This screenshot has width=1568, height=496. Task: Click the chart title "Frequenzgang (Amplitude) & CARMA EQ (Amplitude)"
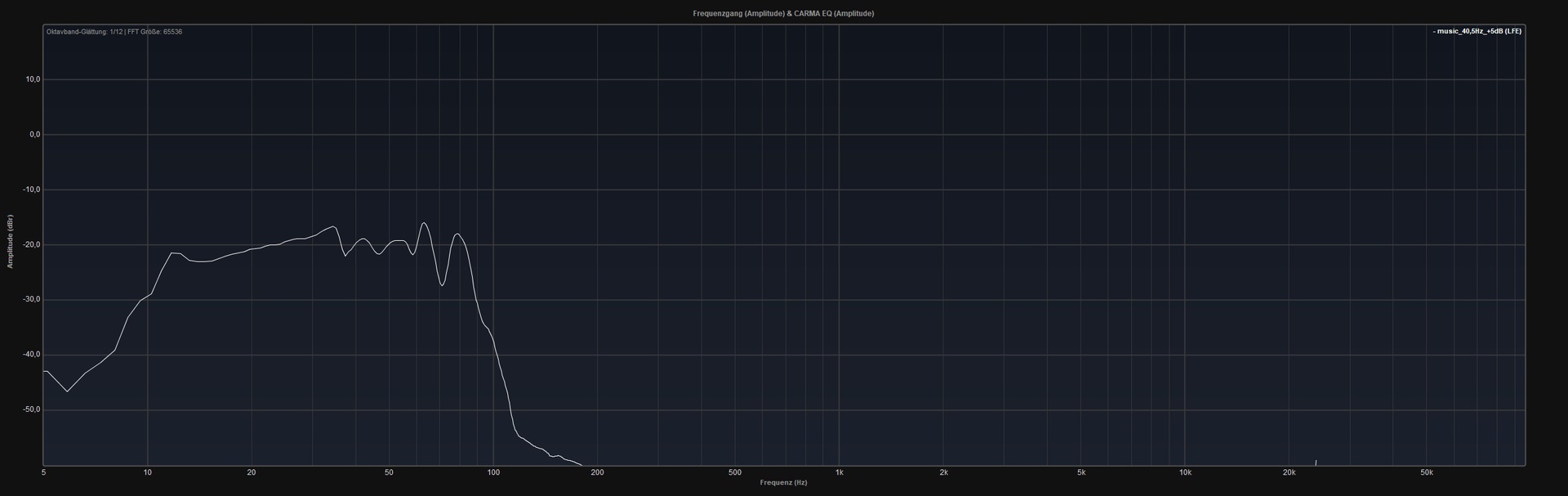tap(783, 13)
